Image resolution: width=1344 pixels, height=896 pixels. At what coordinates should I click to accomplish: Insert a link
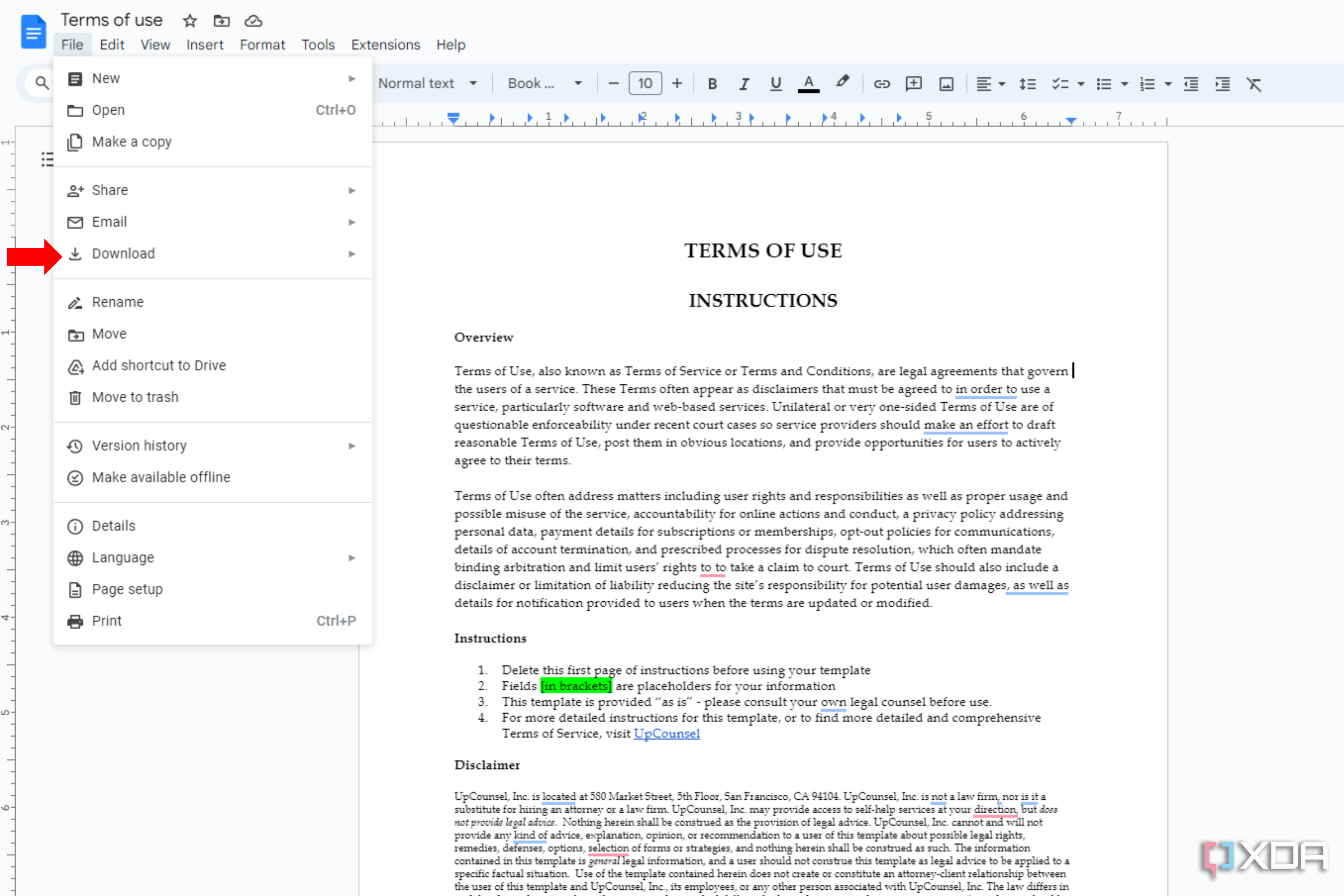pos(882,83)
